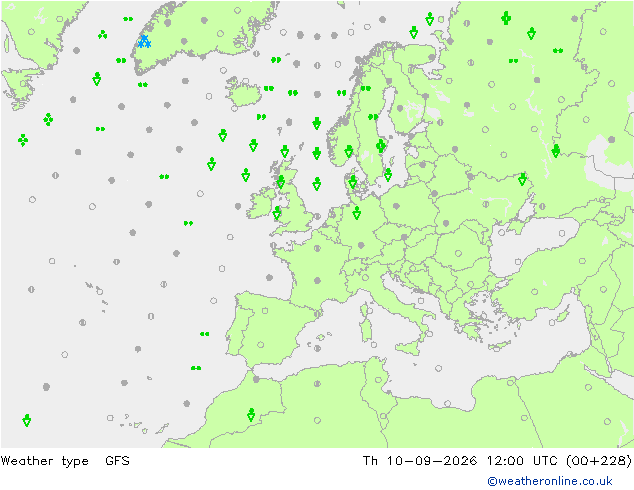Viewport: 634px width, 490px height.
Task: Select the cloud circle over Tunisia
Action: pos(378,380)
